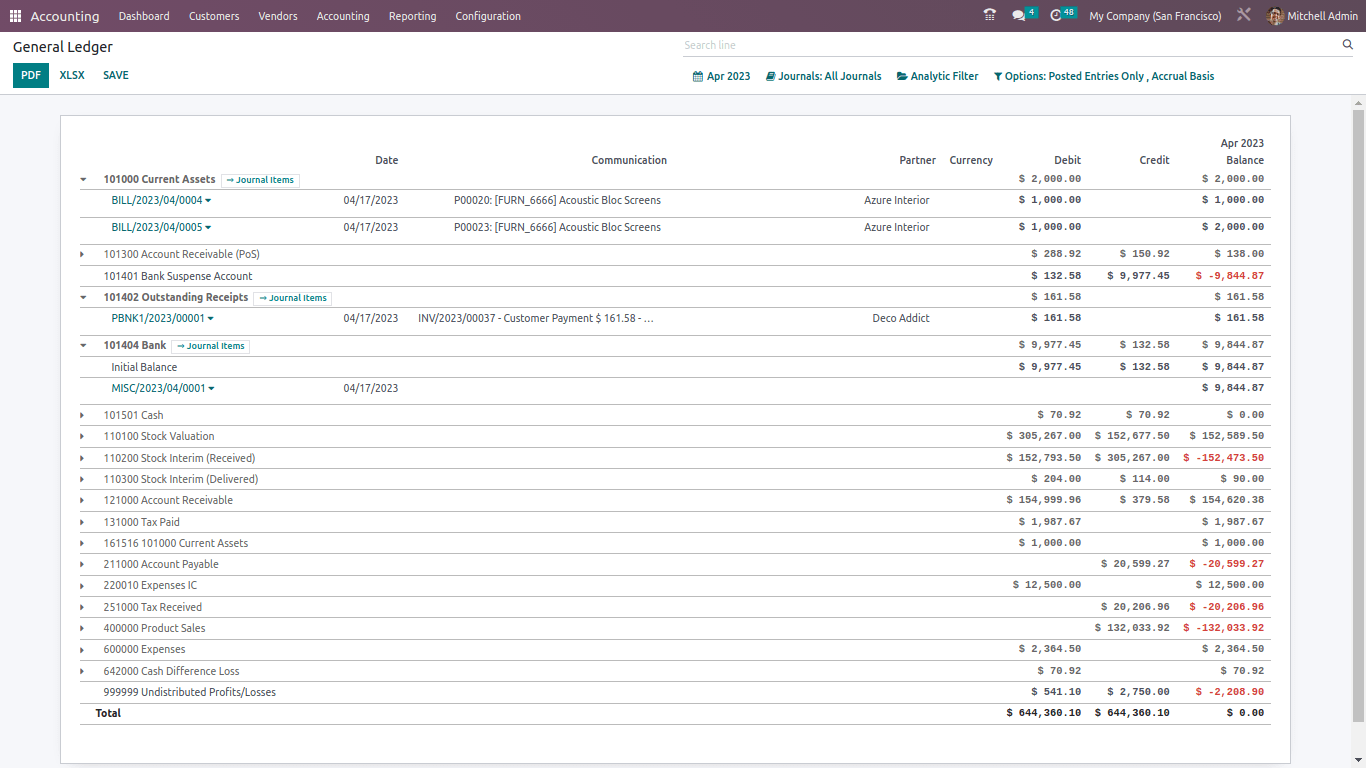Collapse the 101000 Current Assets section
This screenshot has width=1366, height=768.
coord(83,179)
